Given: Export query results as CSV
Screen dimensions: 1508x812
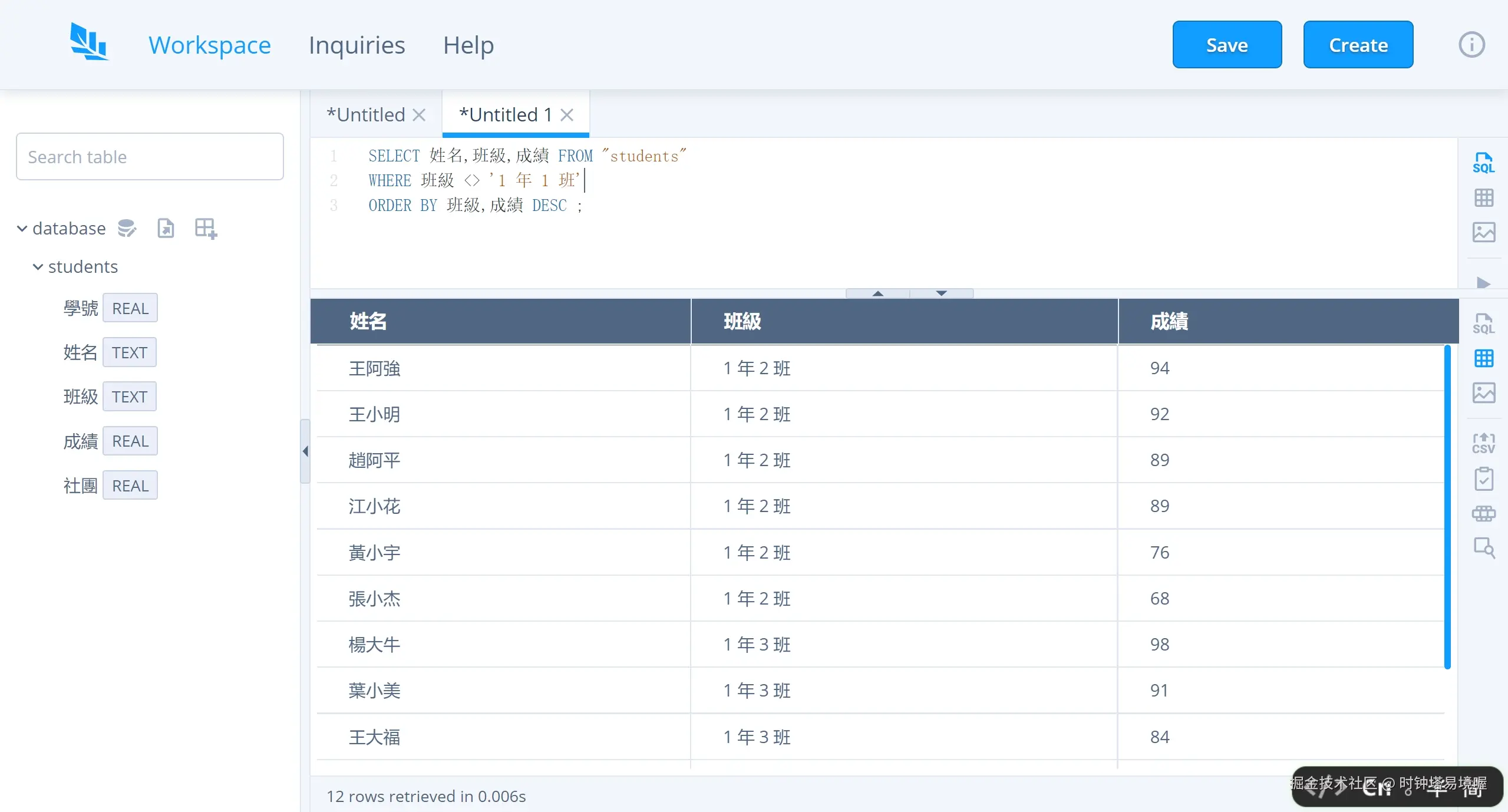Looking at the screenshot, I should click(1484, 443).
